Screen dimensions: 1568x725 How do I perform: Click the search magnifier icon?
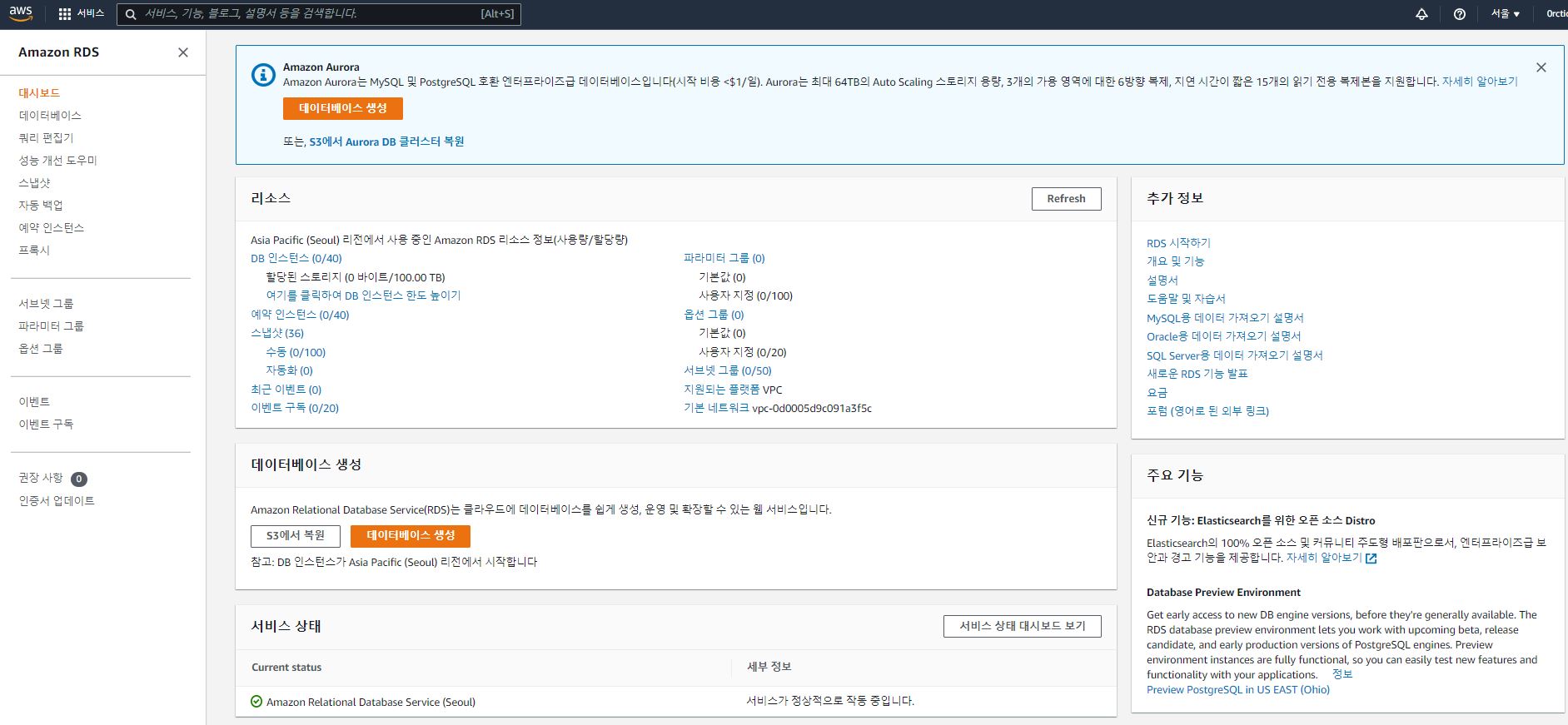[131, 14]
